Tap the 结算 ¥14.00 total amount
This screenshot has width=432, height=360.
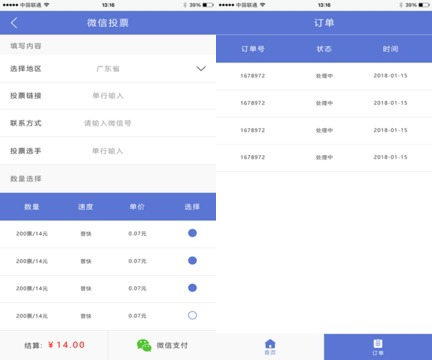tap(54, 345)
